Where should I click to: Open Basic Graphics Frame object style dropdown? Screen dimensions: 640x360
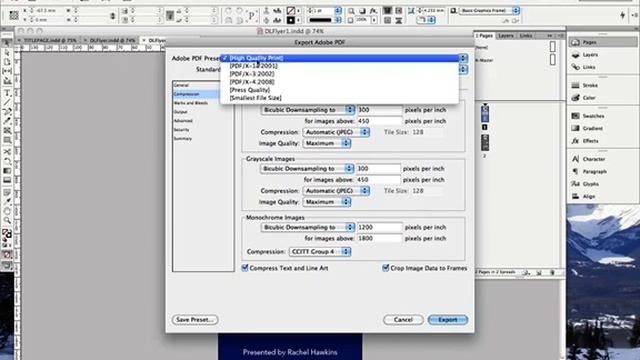489,11
